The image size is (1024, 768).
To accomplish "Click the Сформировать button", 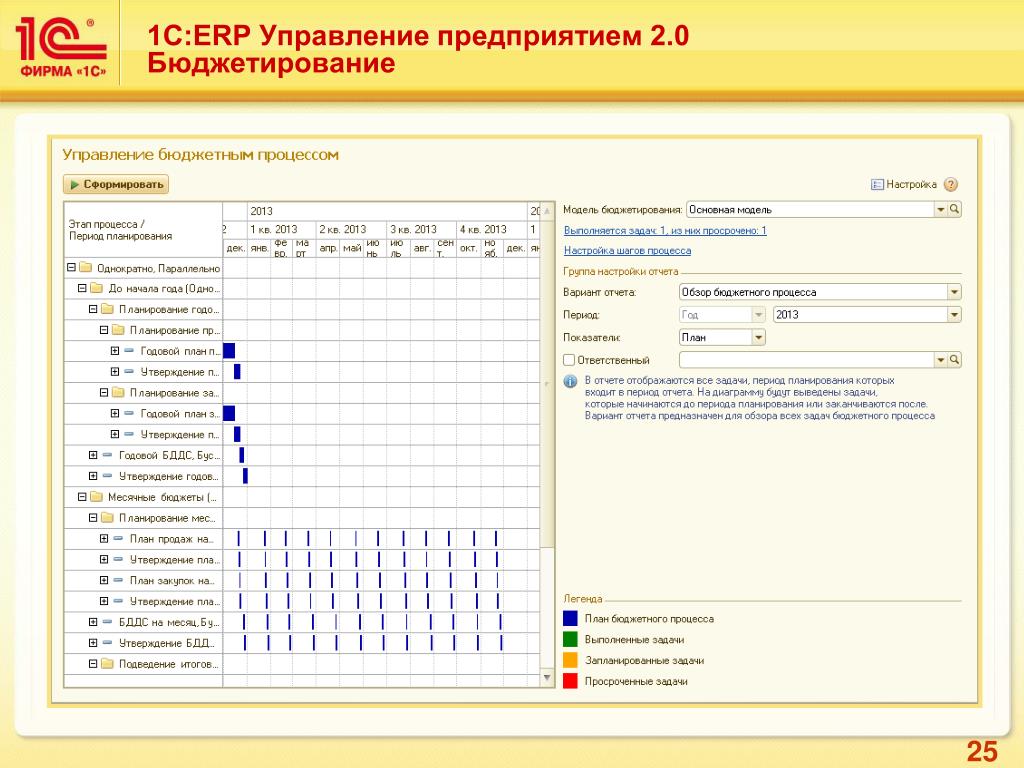I will [116, 184].
